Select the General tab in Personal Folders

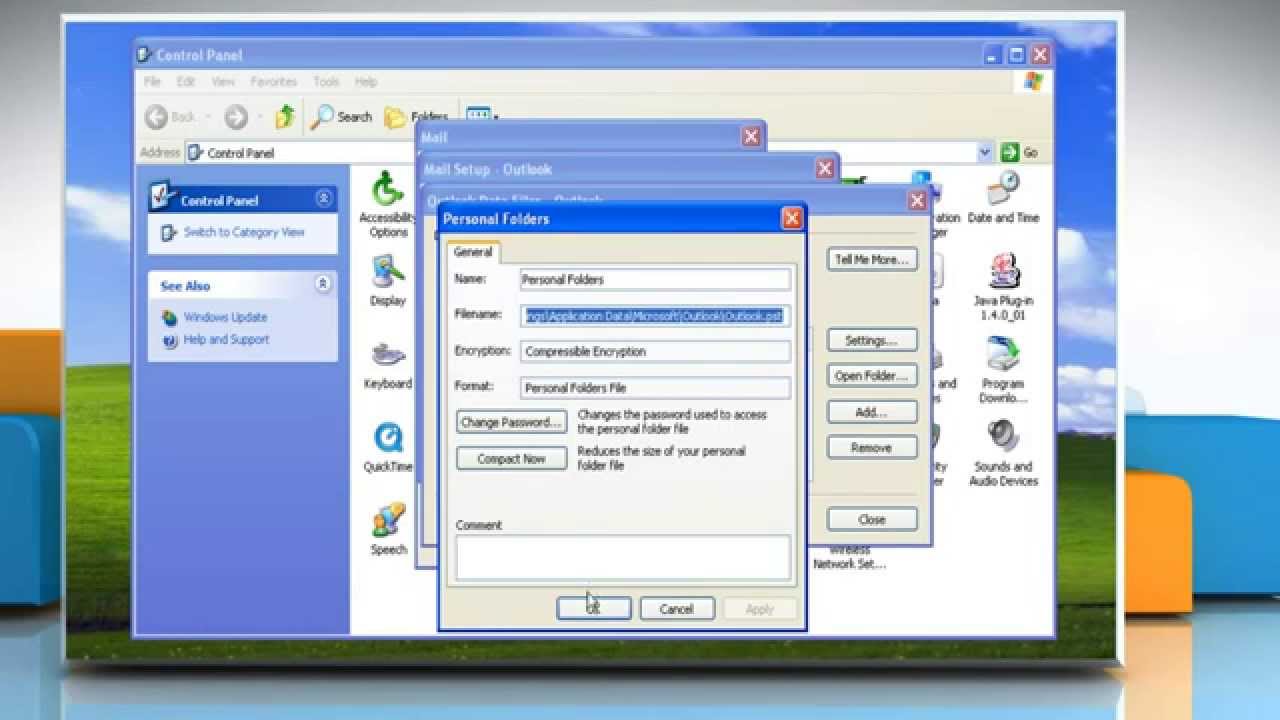tap(473, 252)
